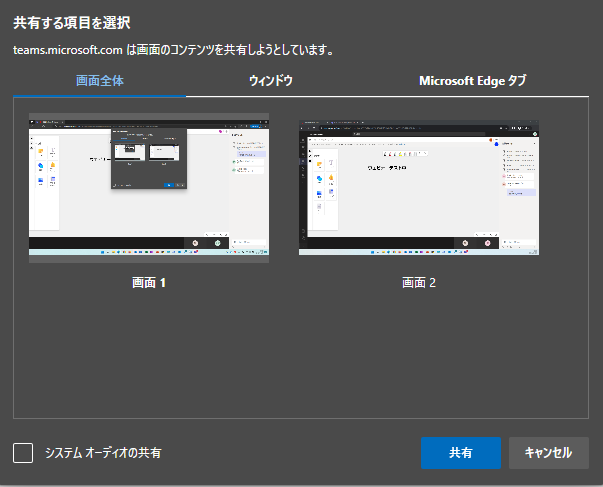
Task: Choose the 画面 1 screen thumbnail
Action: (x=149, y=188)
